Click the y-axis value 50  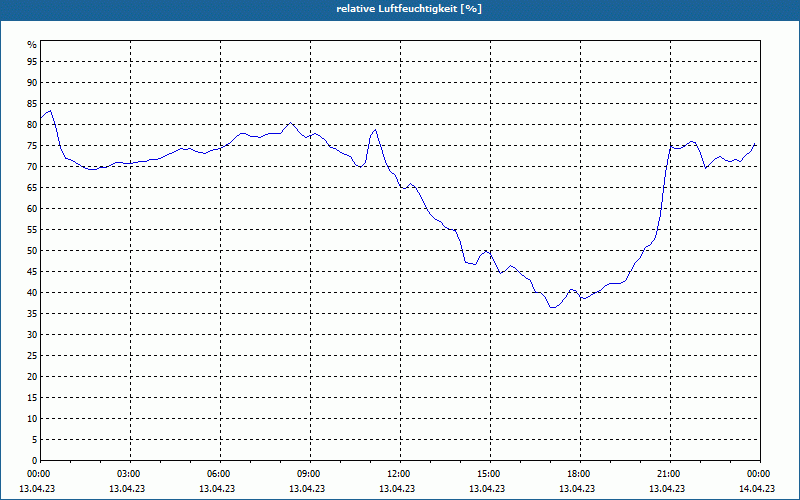(32, 251)
